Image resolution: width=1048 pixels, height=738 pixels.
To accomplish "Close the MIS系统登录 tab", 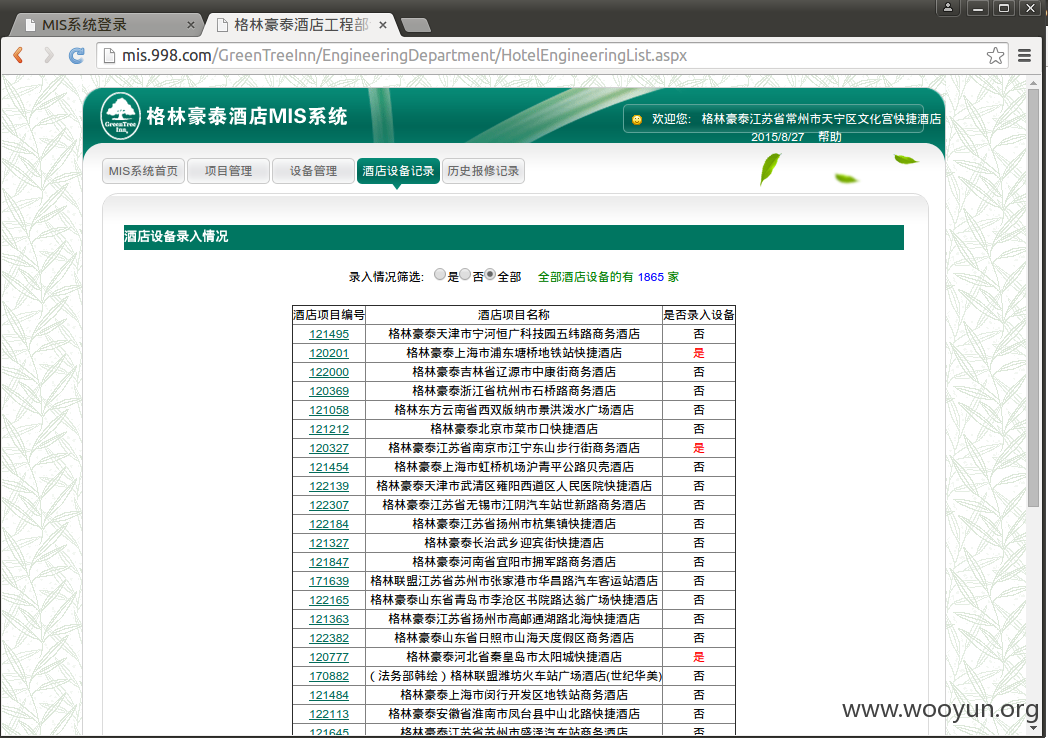I will (190, 25).
